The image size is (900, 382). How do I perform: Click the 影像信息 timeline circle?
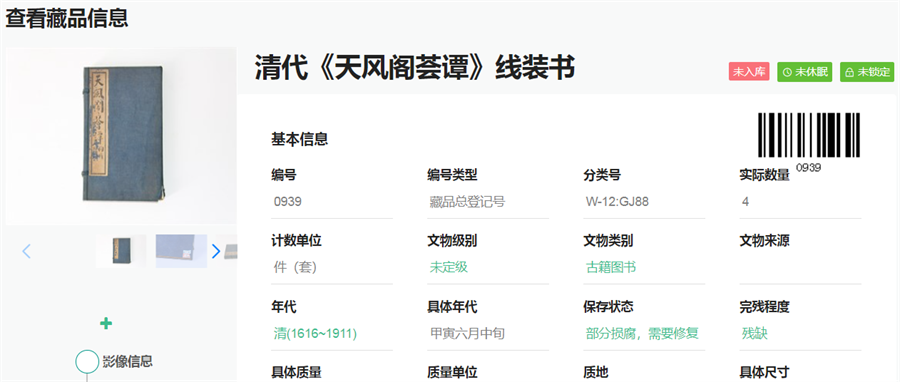pyautogui.click(x=87, y=361)
